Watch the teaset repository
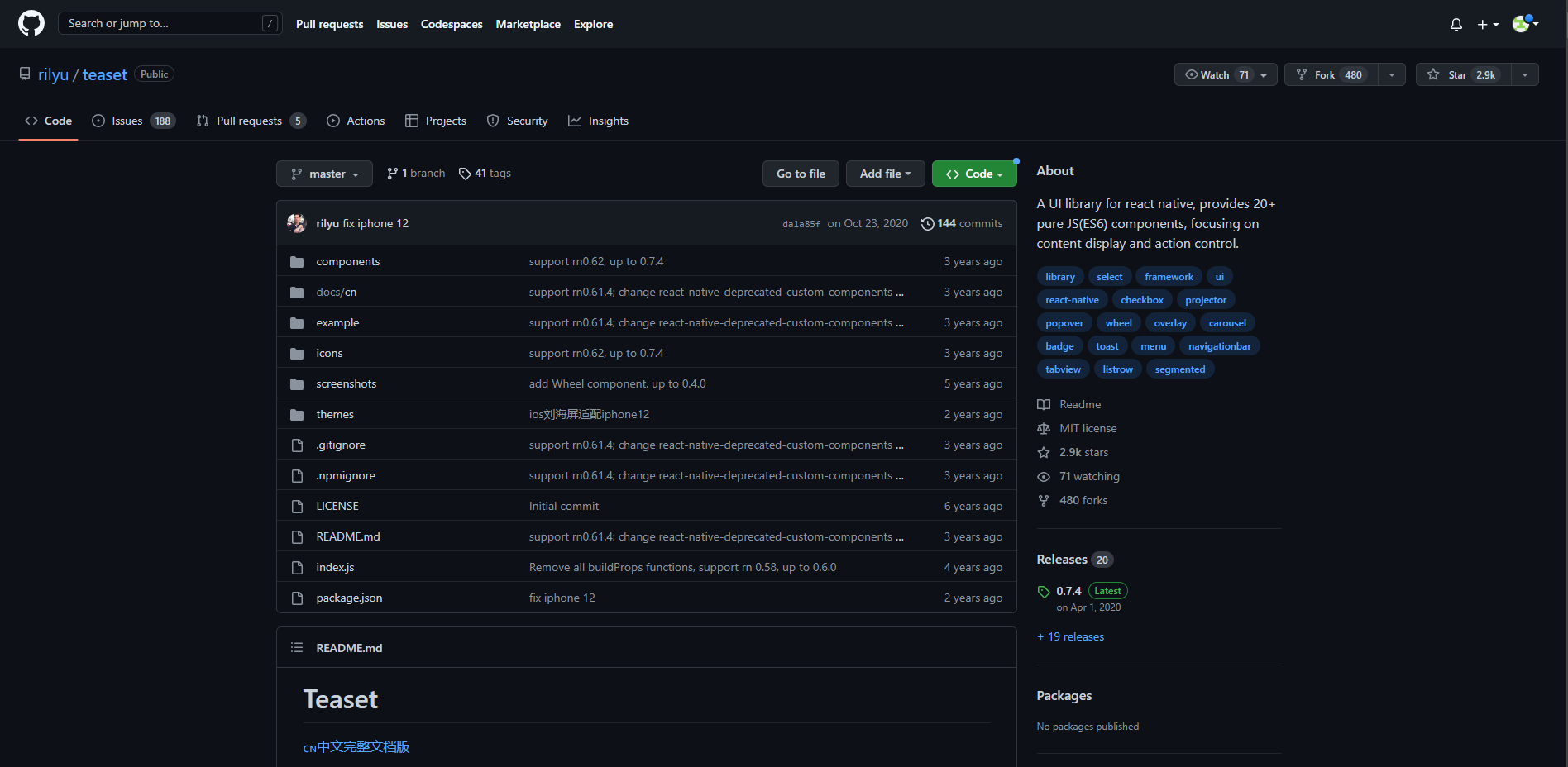 pos(1226,74)
